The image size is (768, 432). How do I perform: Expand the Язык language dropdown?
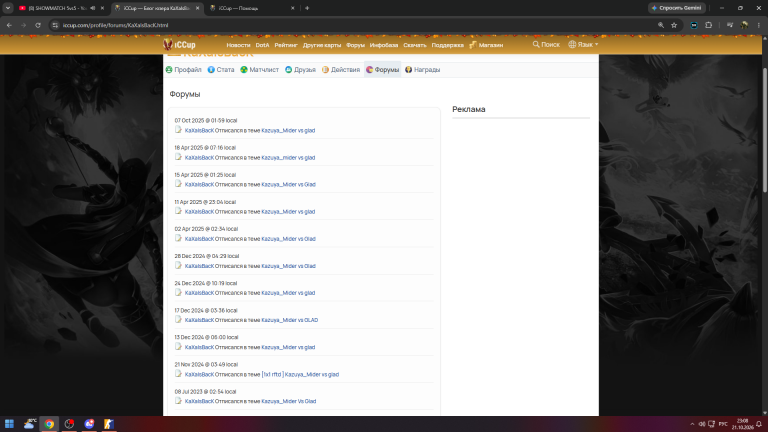(583, 45)
